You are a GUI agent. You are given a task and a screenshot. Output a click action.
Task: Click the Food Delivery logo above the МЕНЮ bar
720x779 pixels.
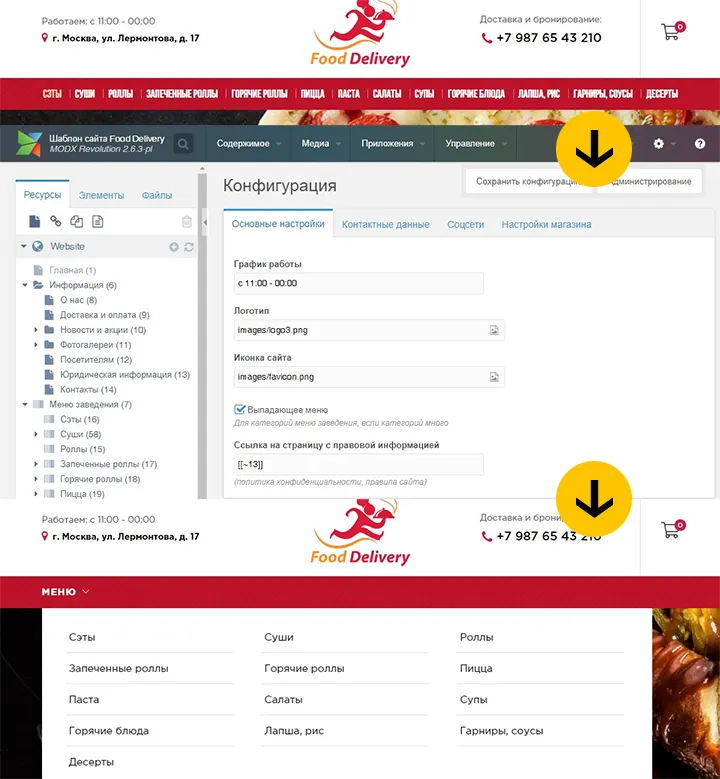[360, 533]
